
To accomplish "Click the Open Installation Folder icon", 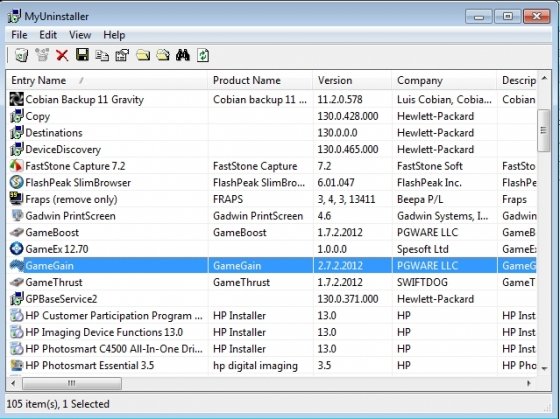I will click(143, 55).
